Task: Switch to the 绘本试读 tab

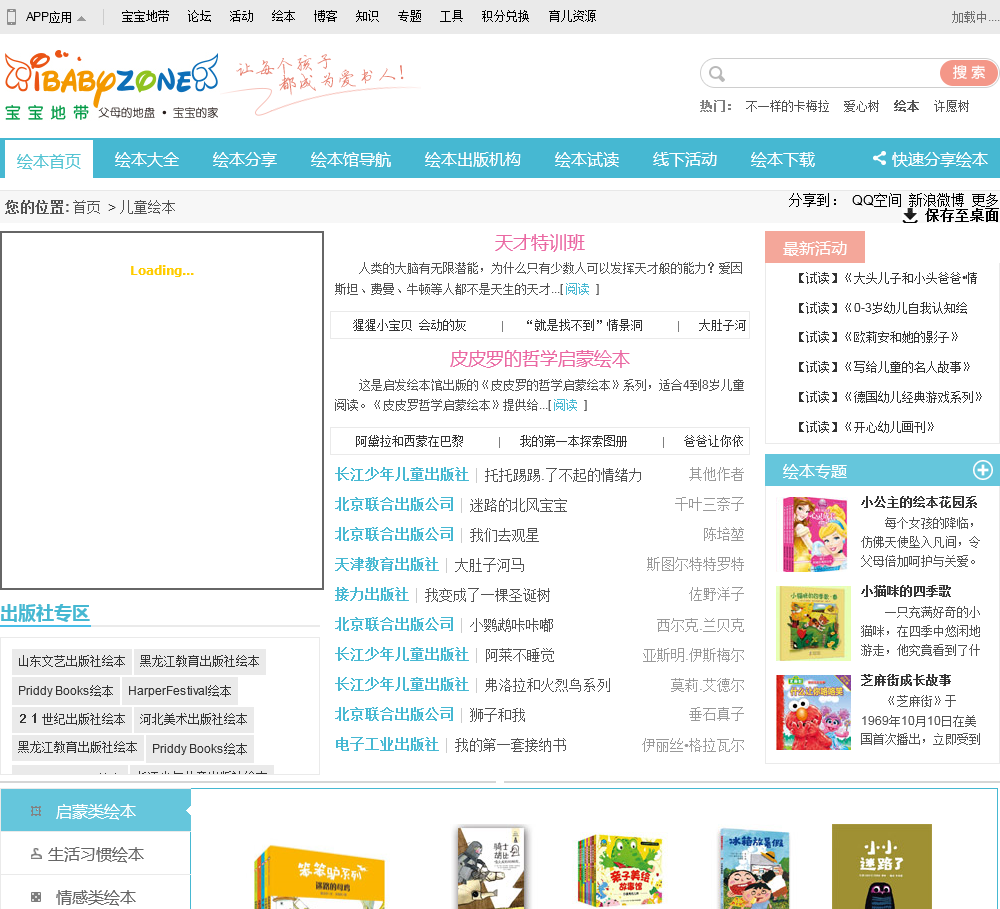Action: pyautogui.click(x=587, y=160)
